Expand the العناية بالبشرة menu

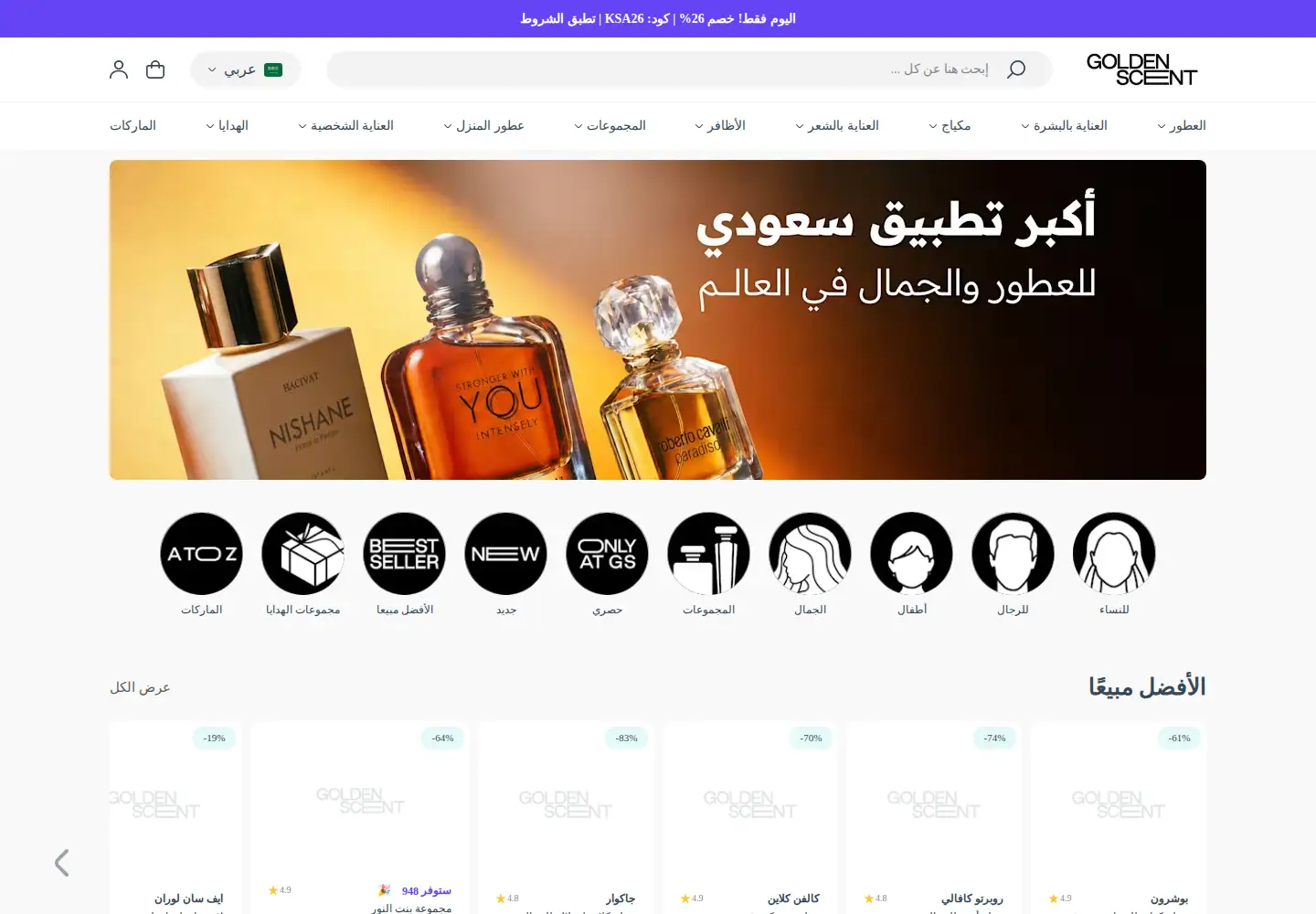click(1064, 125)
